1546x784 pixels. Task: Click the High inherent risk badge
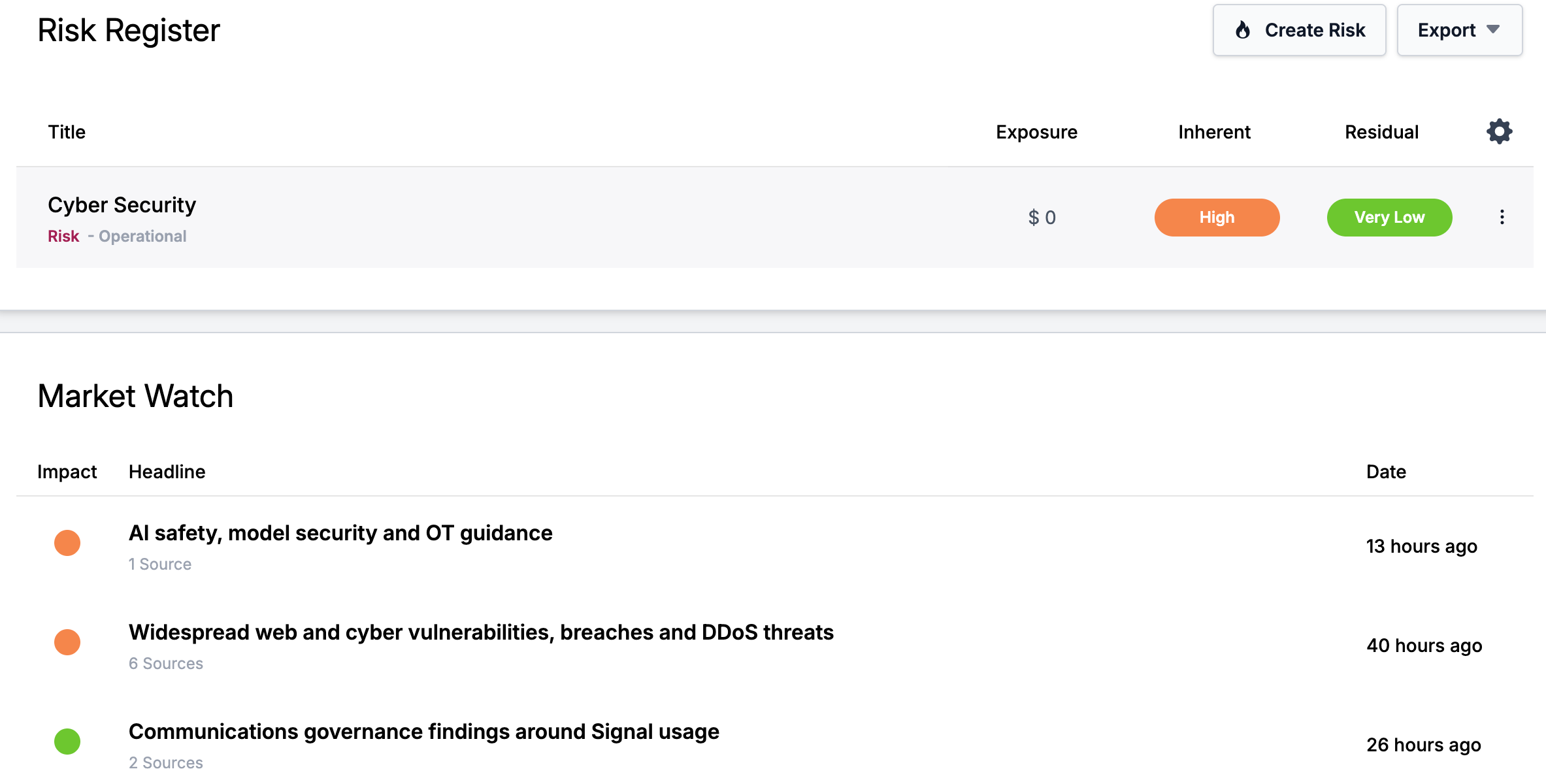click(1217, 218)
